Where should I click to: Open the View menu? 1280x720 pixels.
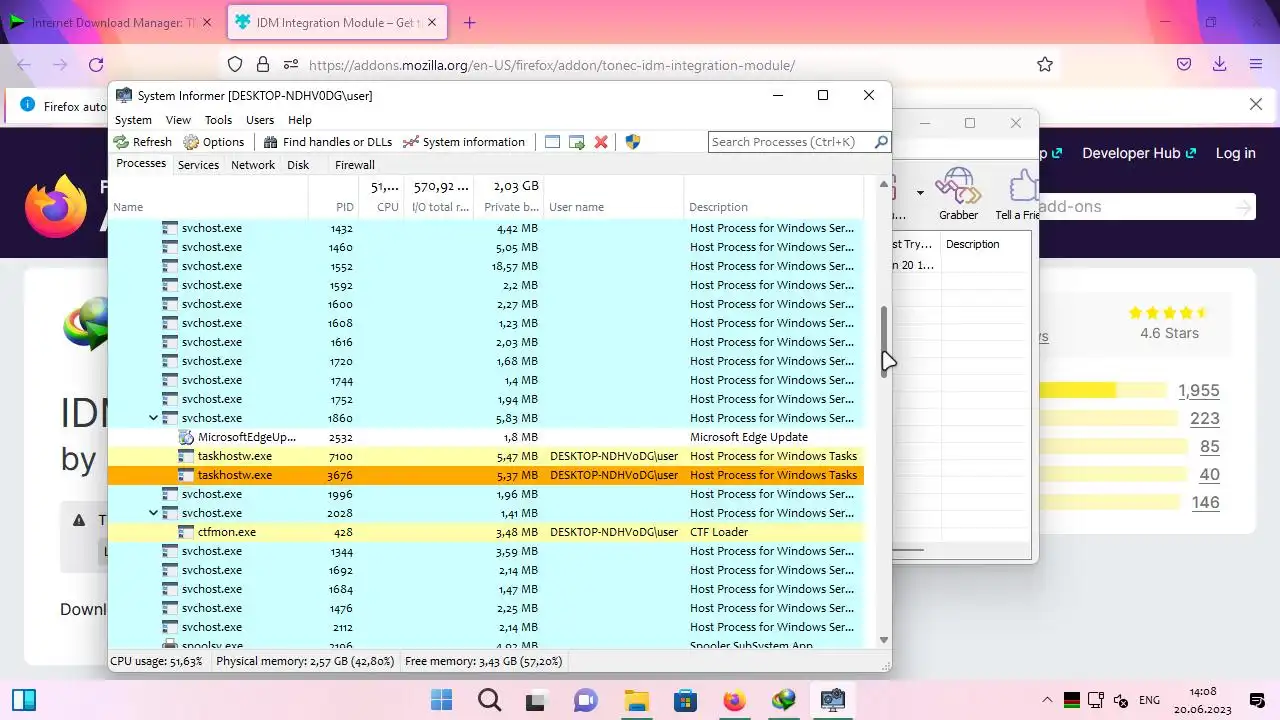coord(178,120)
